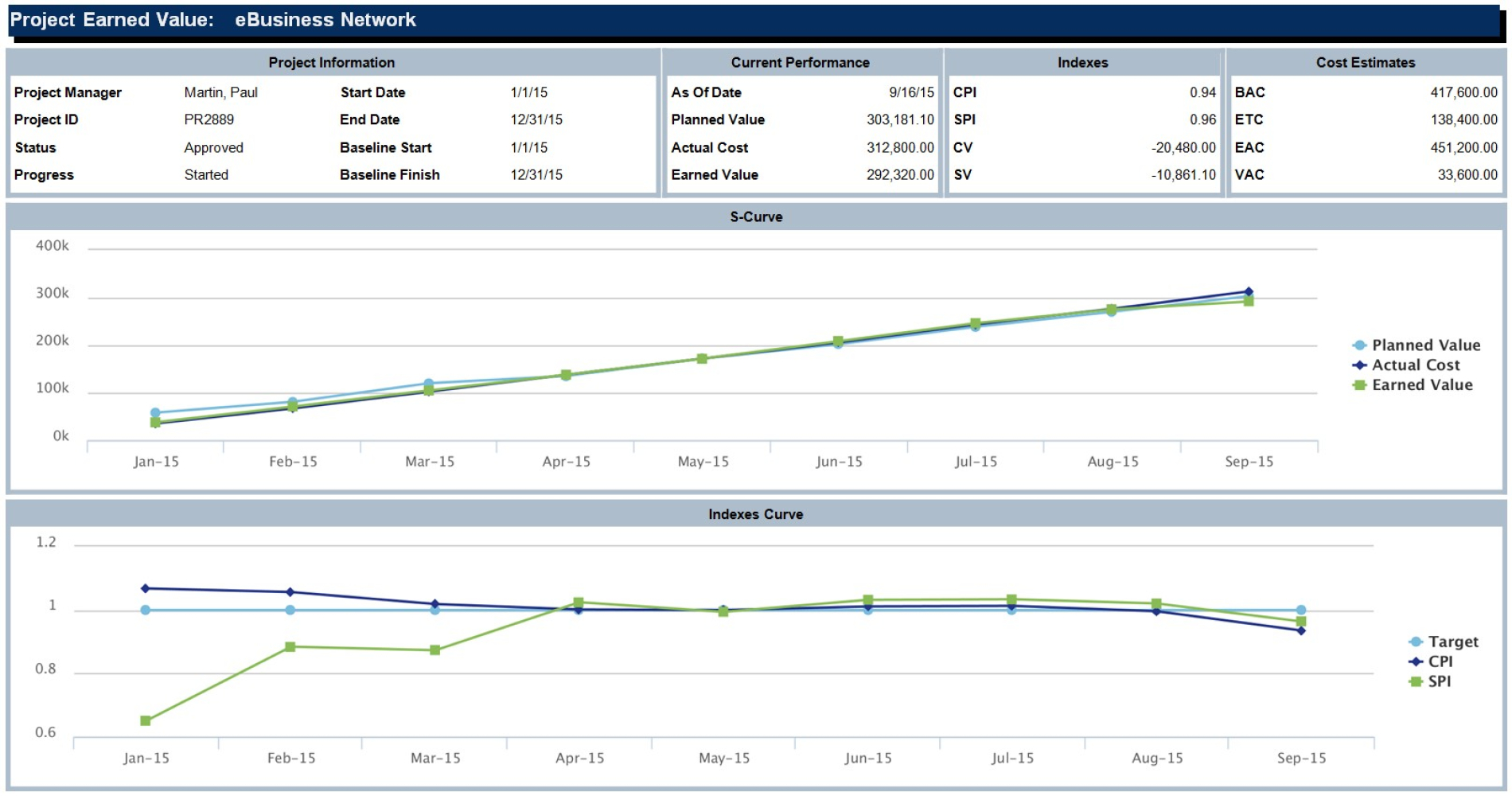This screenshot has height=796, width=1512.
Task: Click the 1.2 label on Indexes Curve axis
Action: pyautogui.click(x=46, y=542)
